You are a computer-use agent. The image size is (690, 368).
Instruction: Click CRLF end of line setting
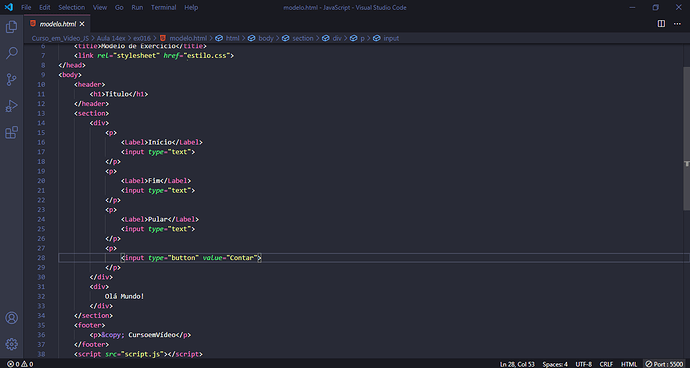click(606, 364)
